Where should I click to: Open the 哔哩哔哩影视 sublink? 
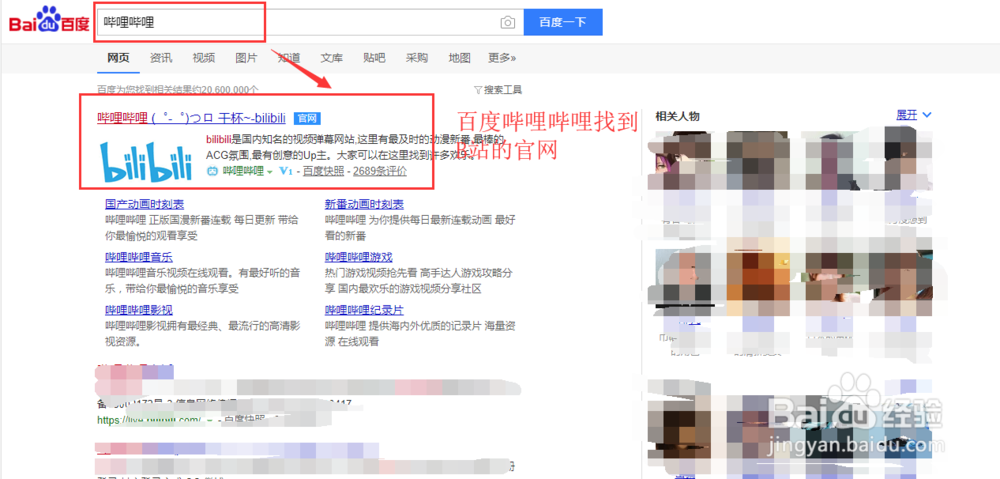coord(139,310)
